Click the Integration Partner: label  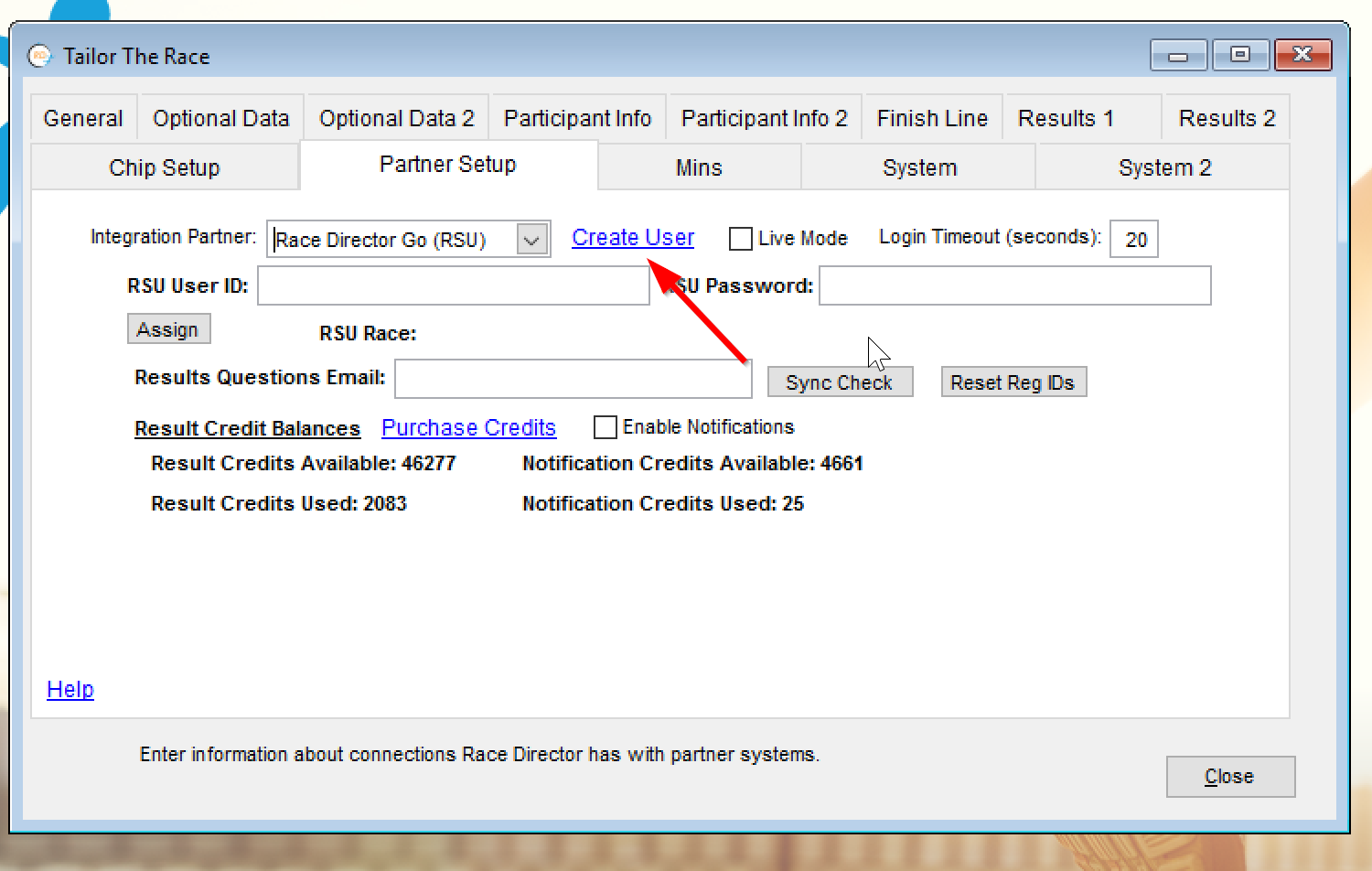click(174, 237)
